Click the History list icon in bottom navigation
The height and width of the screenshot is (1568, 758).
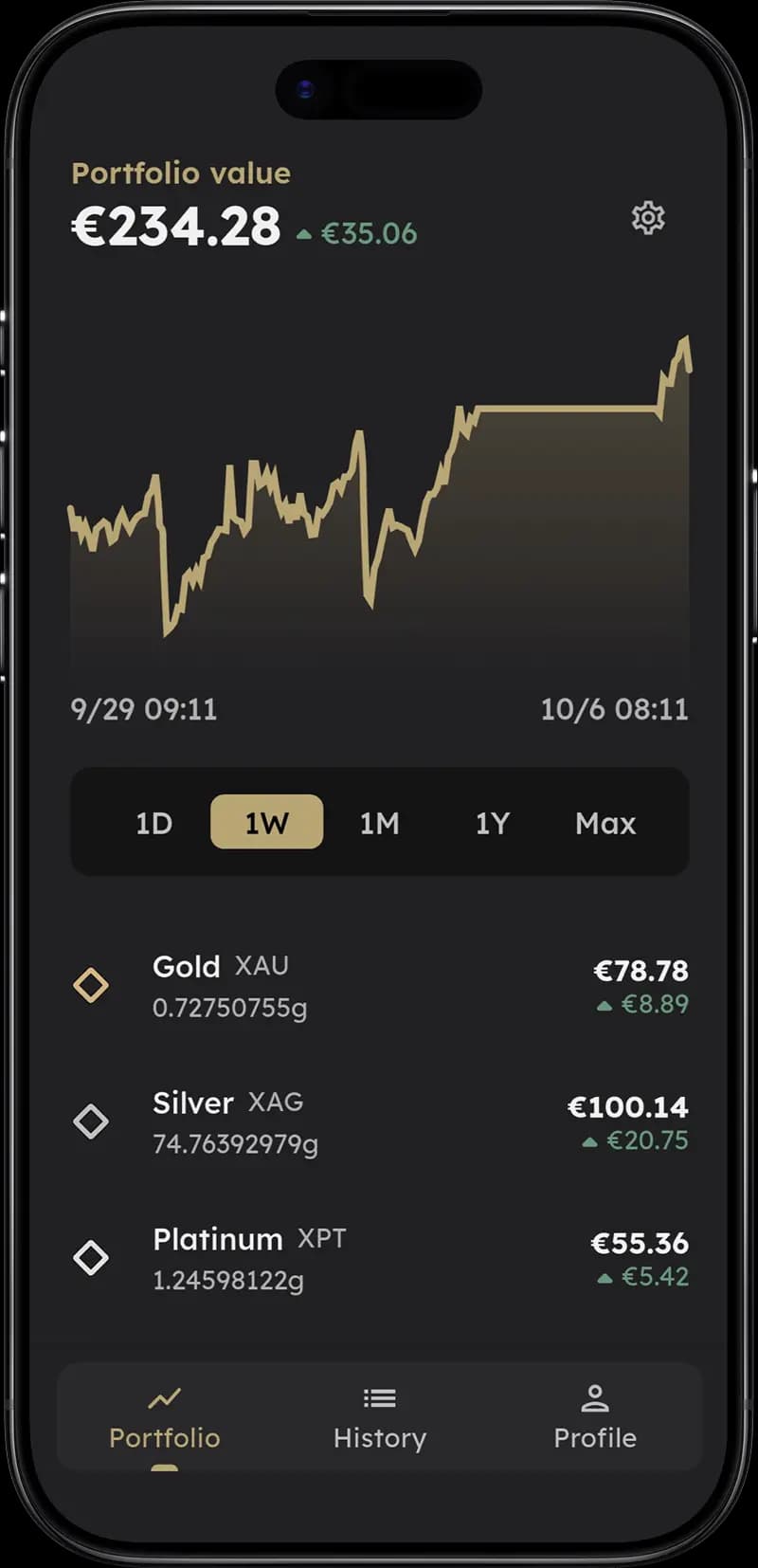pos(379,1397)
